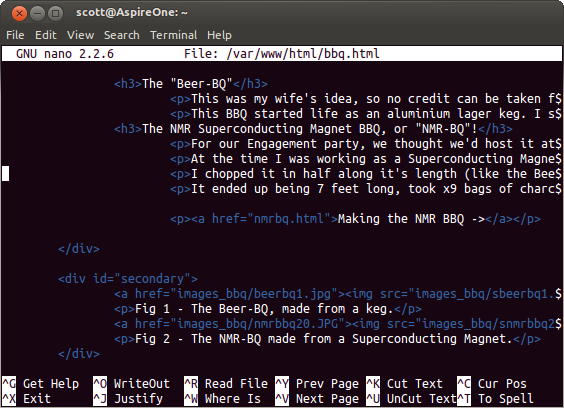The image size is (564, 408).
Task: Click the Fig 2 NMR-BQ caption line
Action: tap(327, 339)
